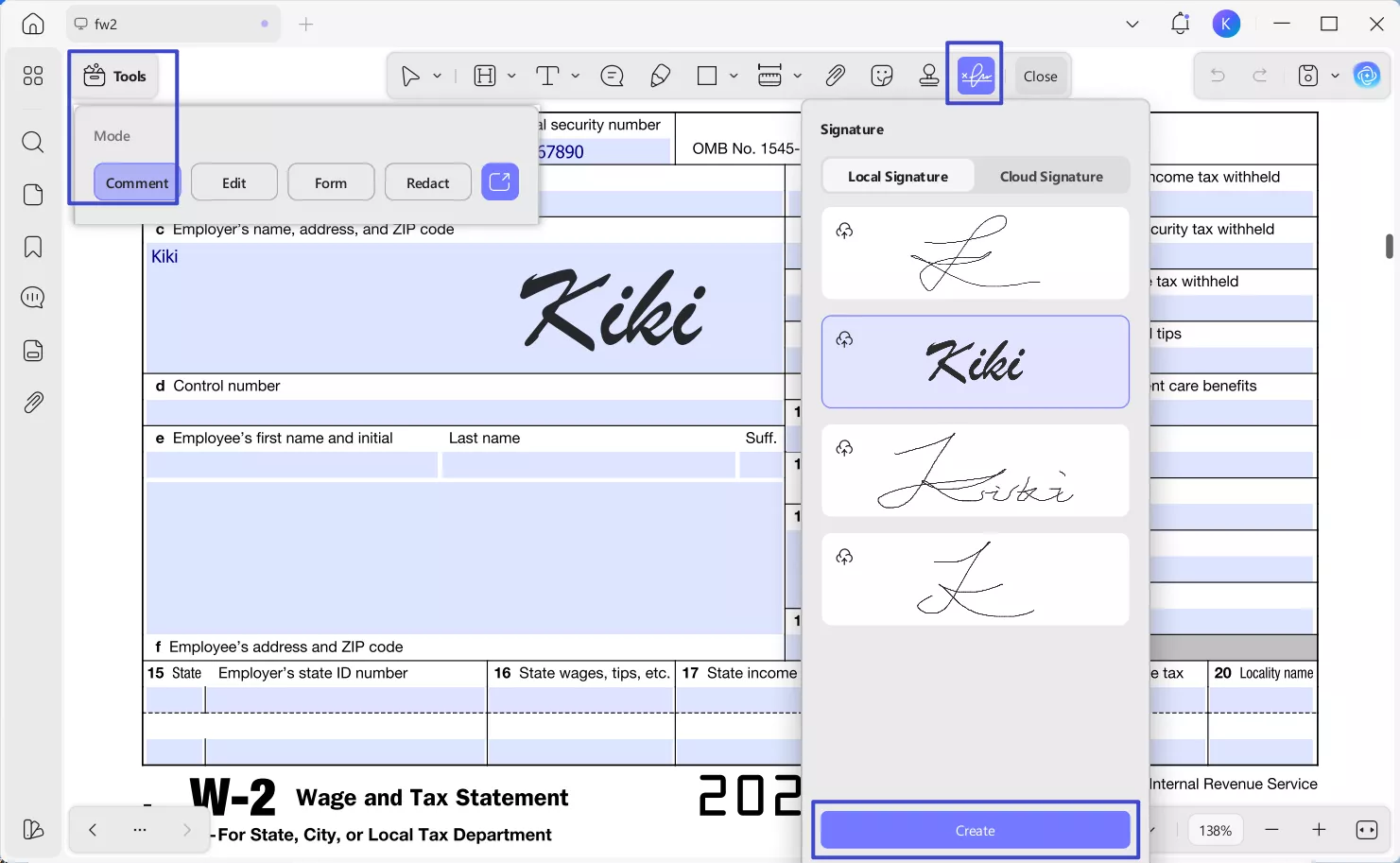Open the stamp tool
This screenshot has height=863, width=1400.
pyautogui.click(x=929, y=77)
